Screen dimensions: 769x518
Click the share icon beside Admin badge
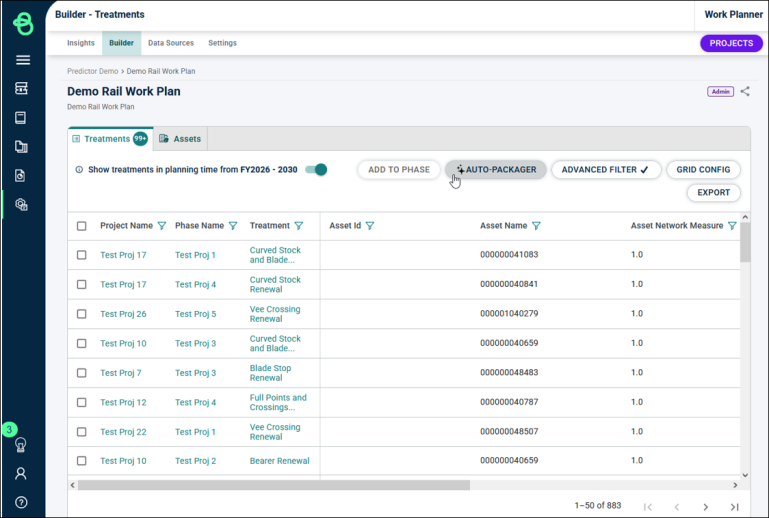(x=745, y=91)
